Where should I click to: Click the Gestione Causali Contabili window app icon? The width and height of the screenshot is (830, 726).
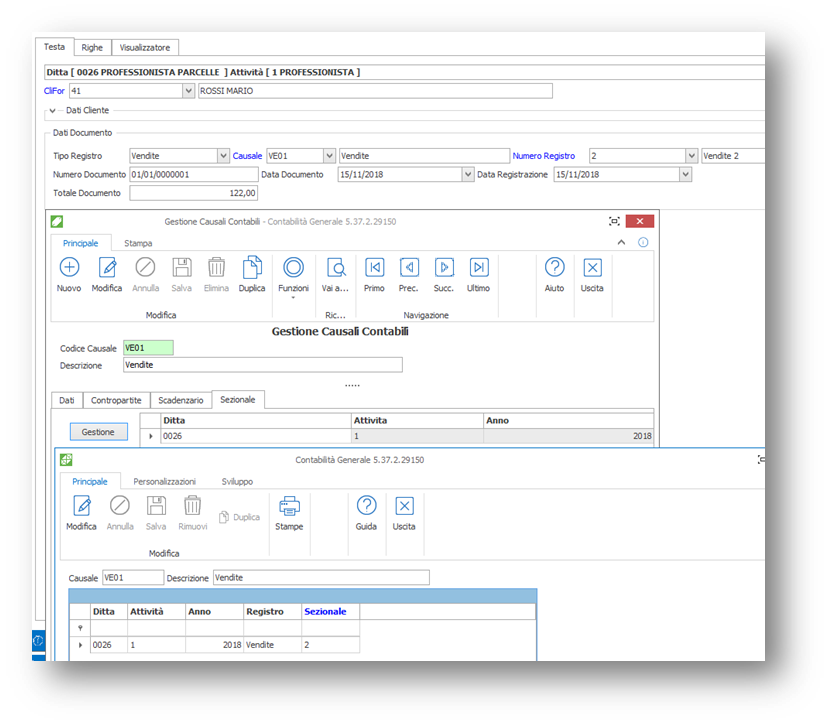(57, 222)
